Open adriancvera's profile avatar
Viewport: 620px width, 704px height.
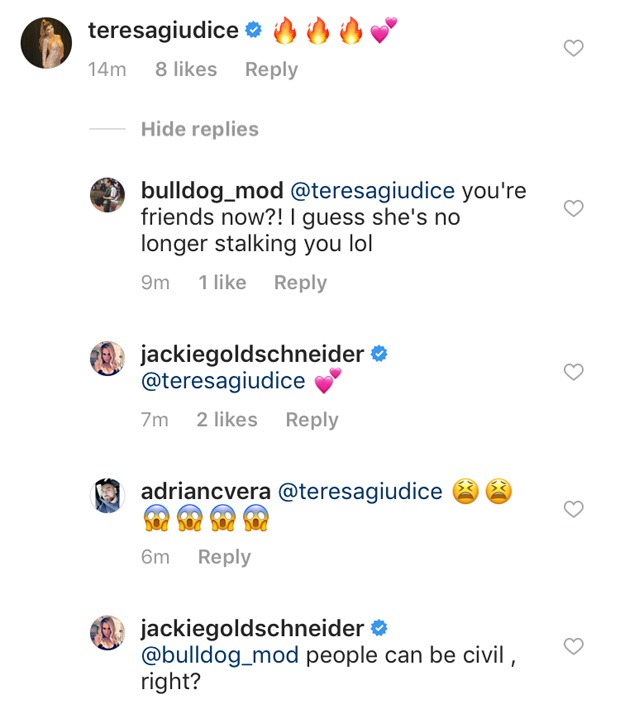[x=107, y=495]
